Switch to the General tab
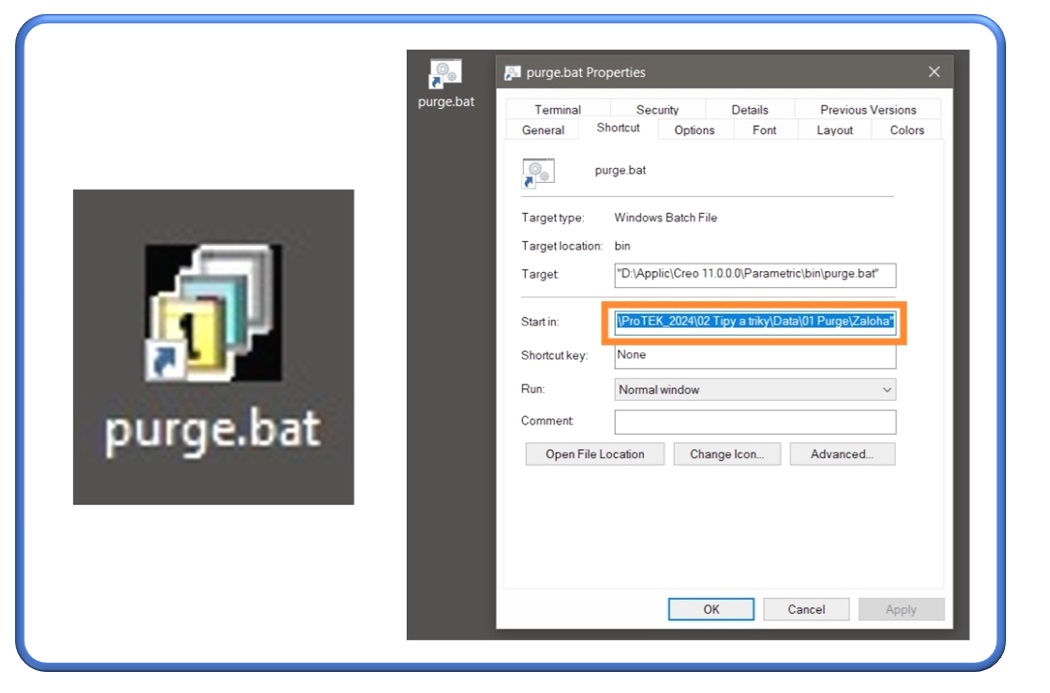The image size is (1050, 693). pos(543,130)
